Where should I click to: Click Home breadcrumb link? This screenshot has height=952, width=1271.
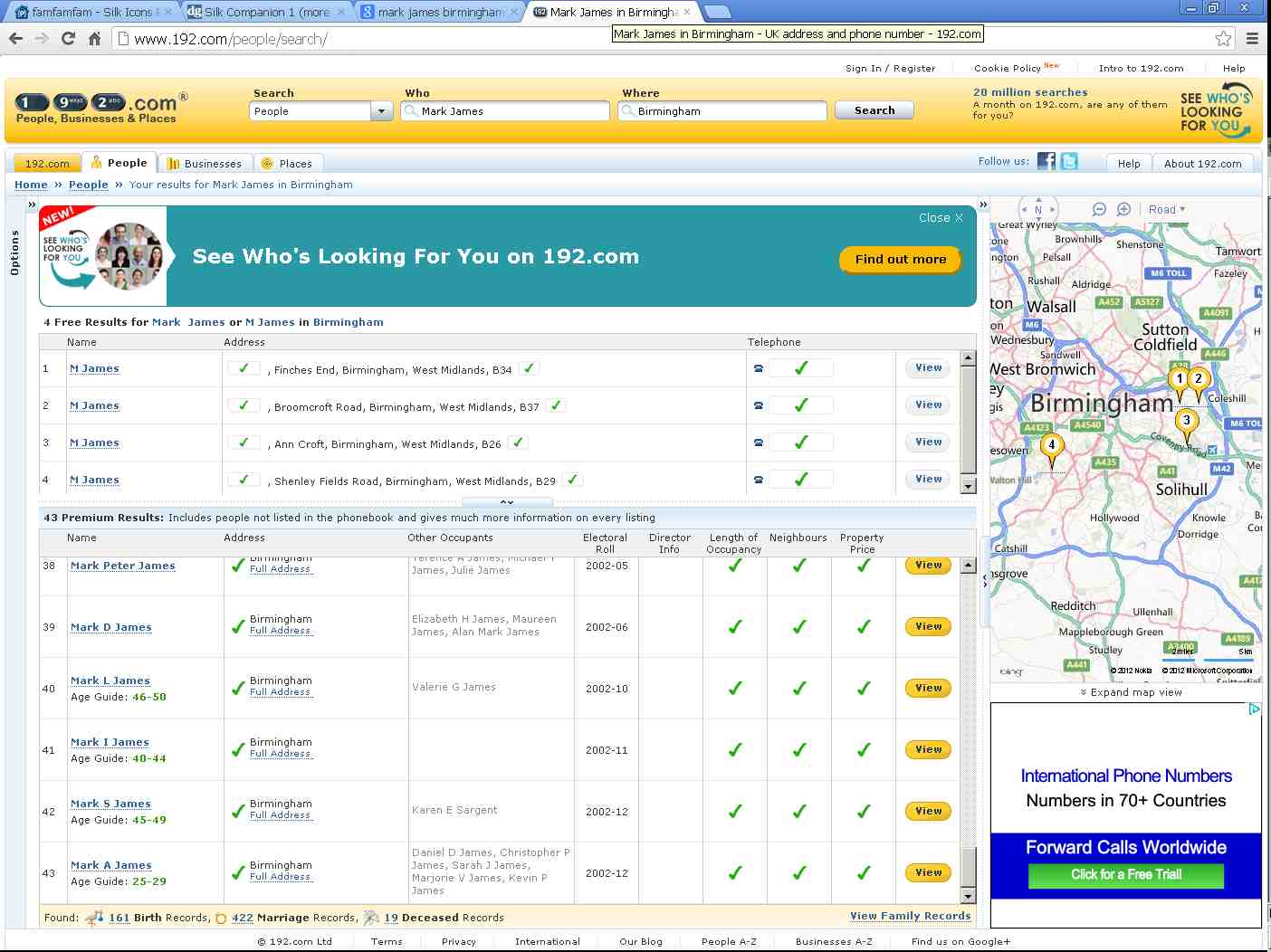31,185
